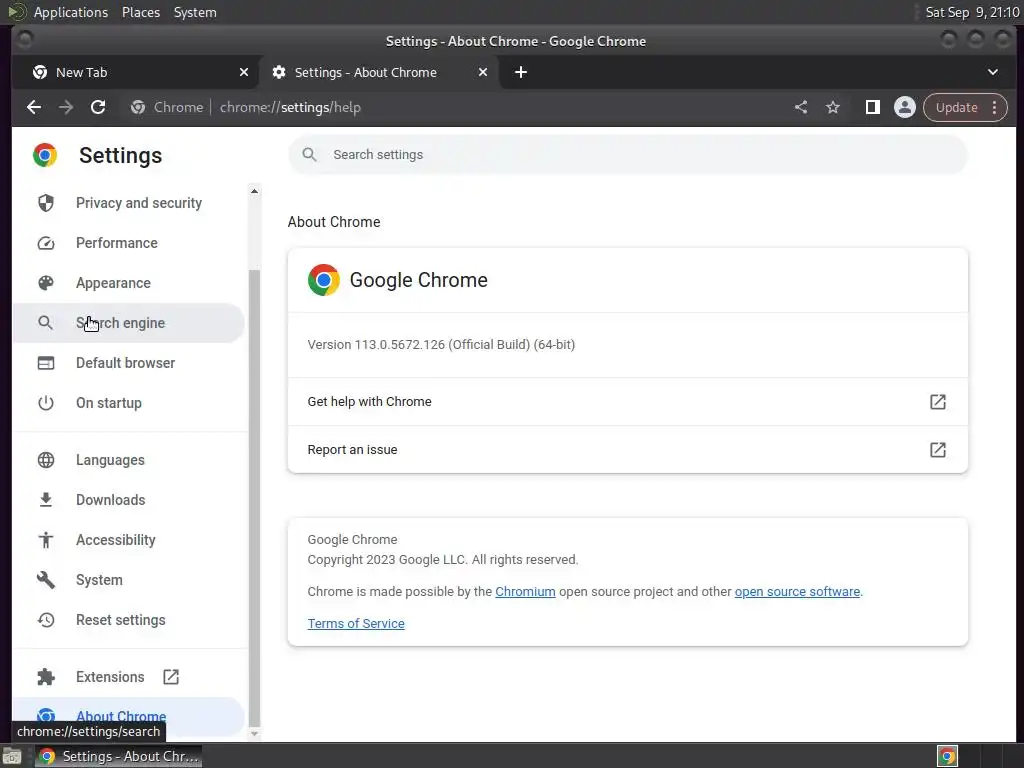Image resolution: width=1024 pixels, height=768 pixels.
Task: Click the sidebar vertical scrollbar thumb
Action: point(254,498)
